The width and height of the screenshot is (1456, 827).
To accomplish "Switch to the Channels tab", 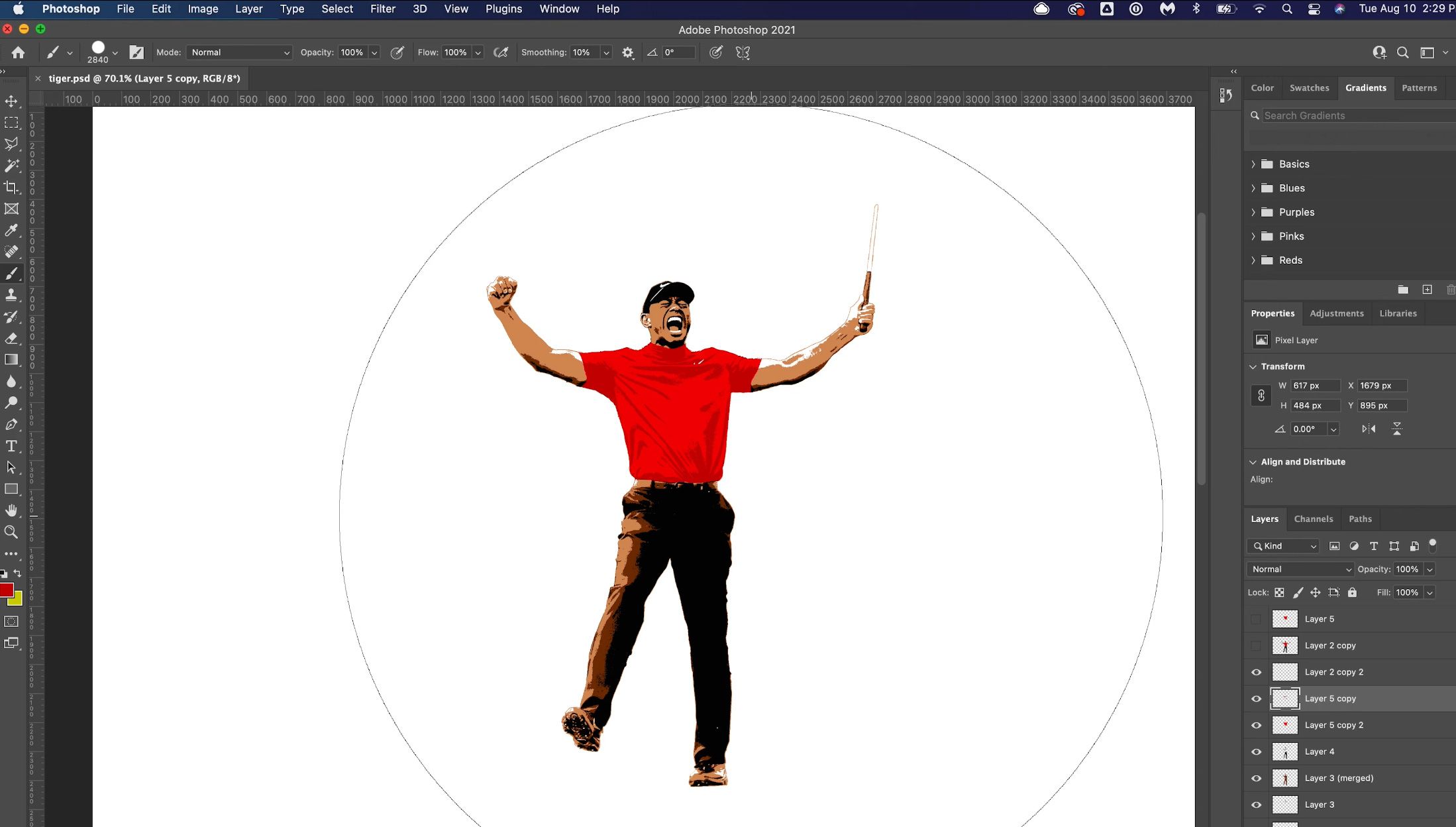I will (1314, 518).
